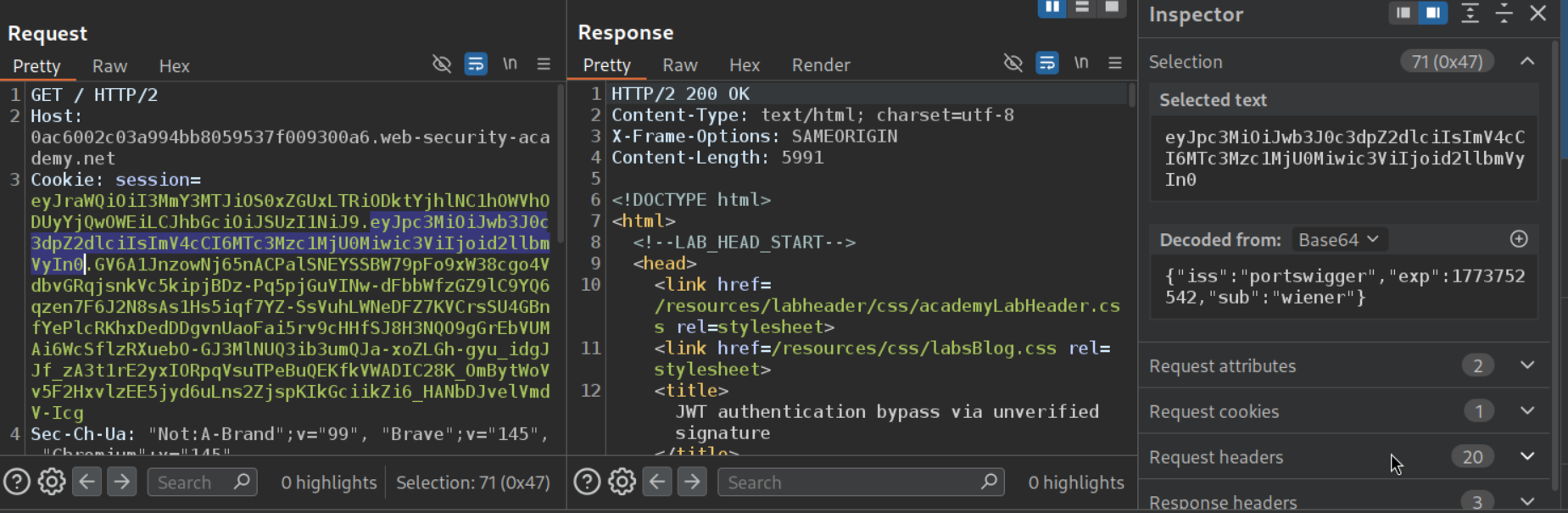The image size is (1568, 513).
Task: Switch to Render tab in Response
Action: pyautogui.click(x=820, y=65)
